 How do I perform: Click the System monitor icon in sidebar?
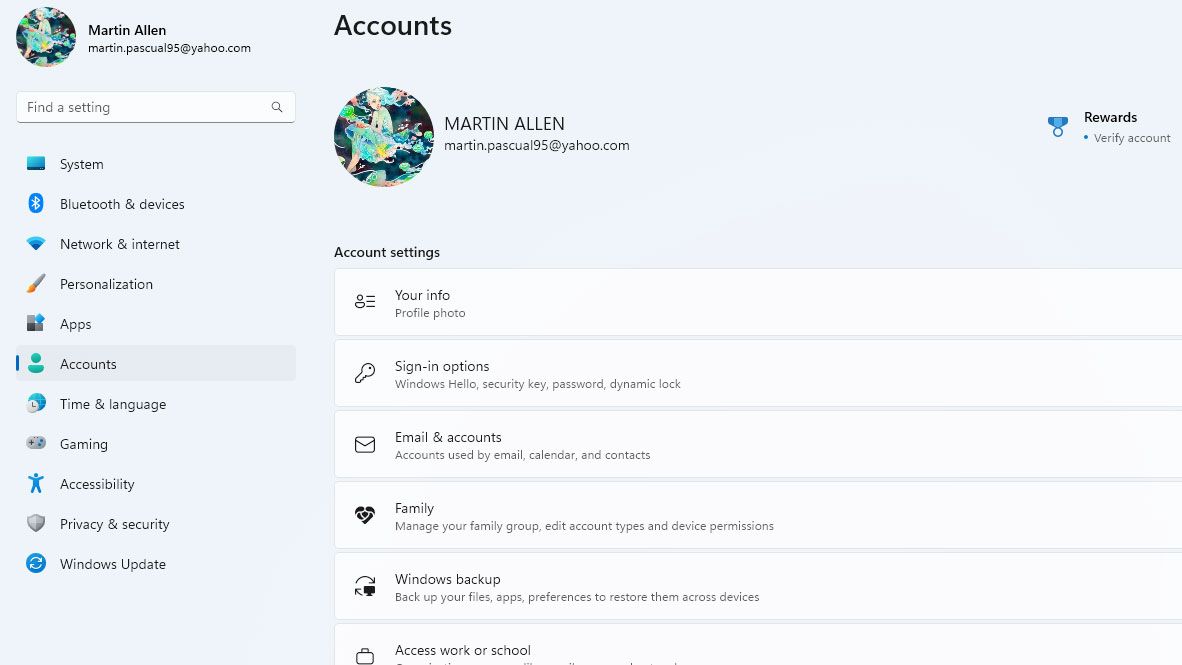(x=36, y=164)
